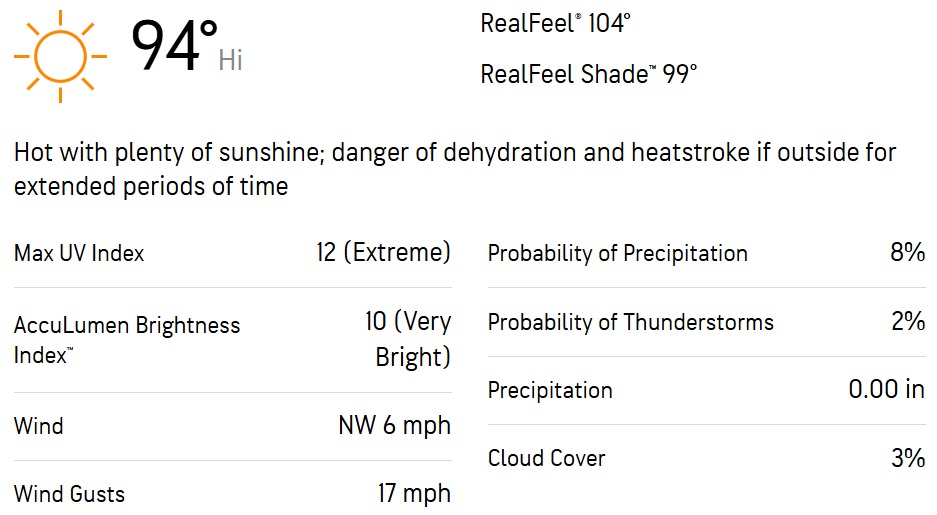Image resolution: width=937 pixels, height=515 pixels.
Task: Select the NW 6 mph wind value
Action: (x=394, y=425)
